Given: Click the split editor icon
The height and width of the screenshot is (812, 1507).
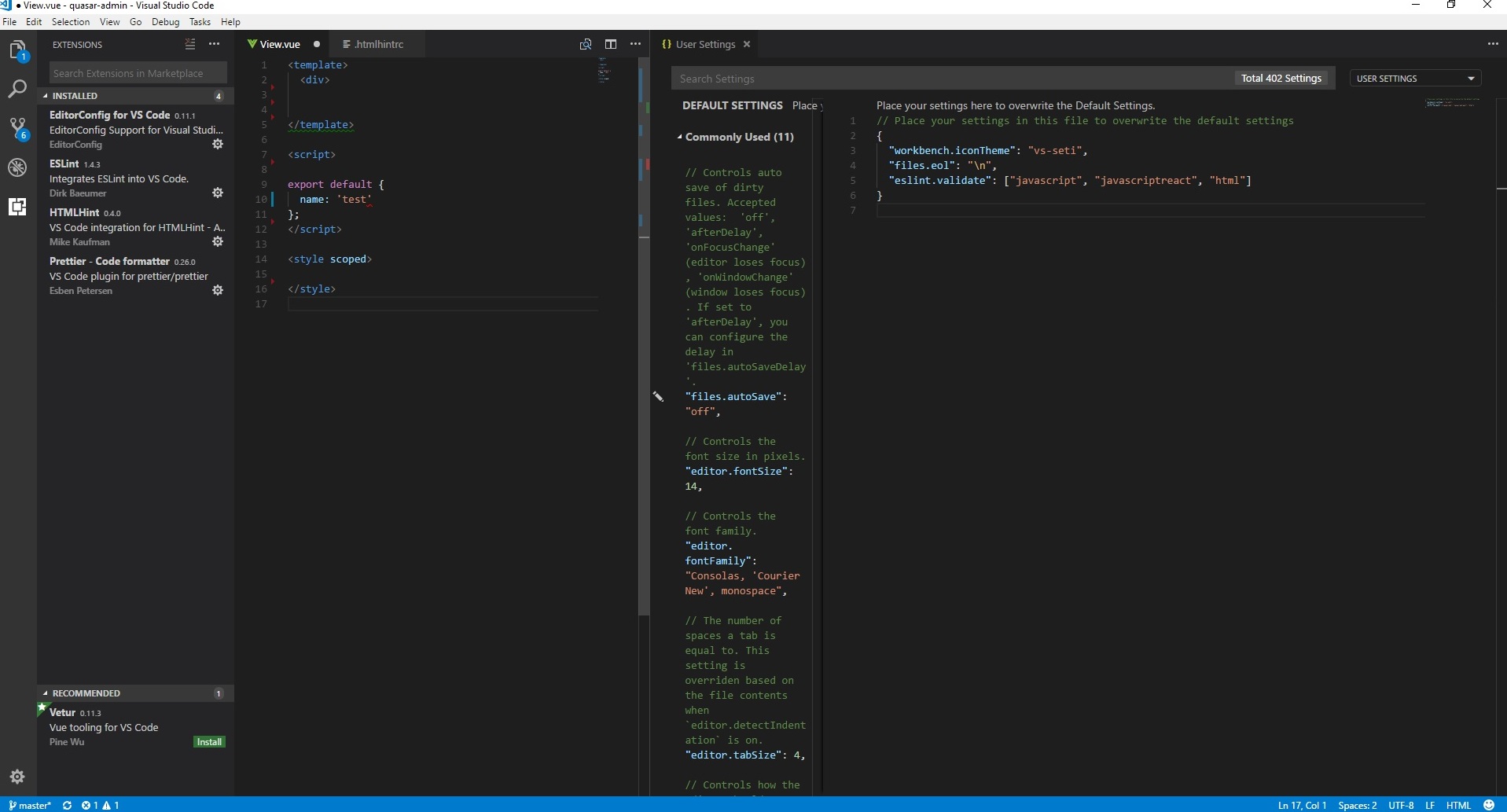Looking at the screenshot, I should [611, 44].
